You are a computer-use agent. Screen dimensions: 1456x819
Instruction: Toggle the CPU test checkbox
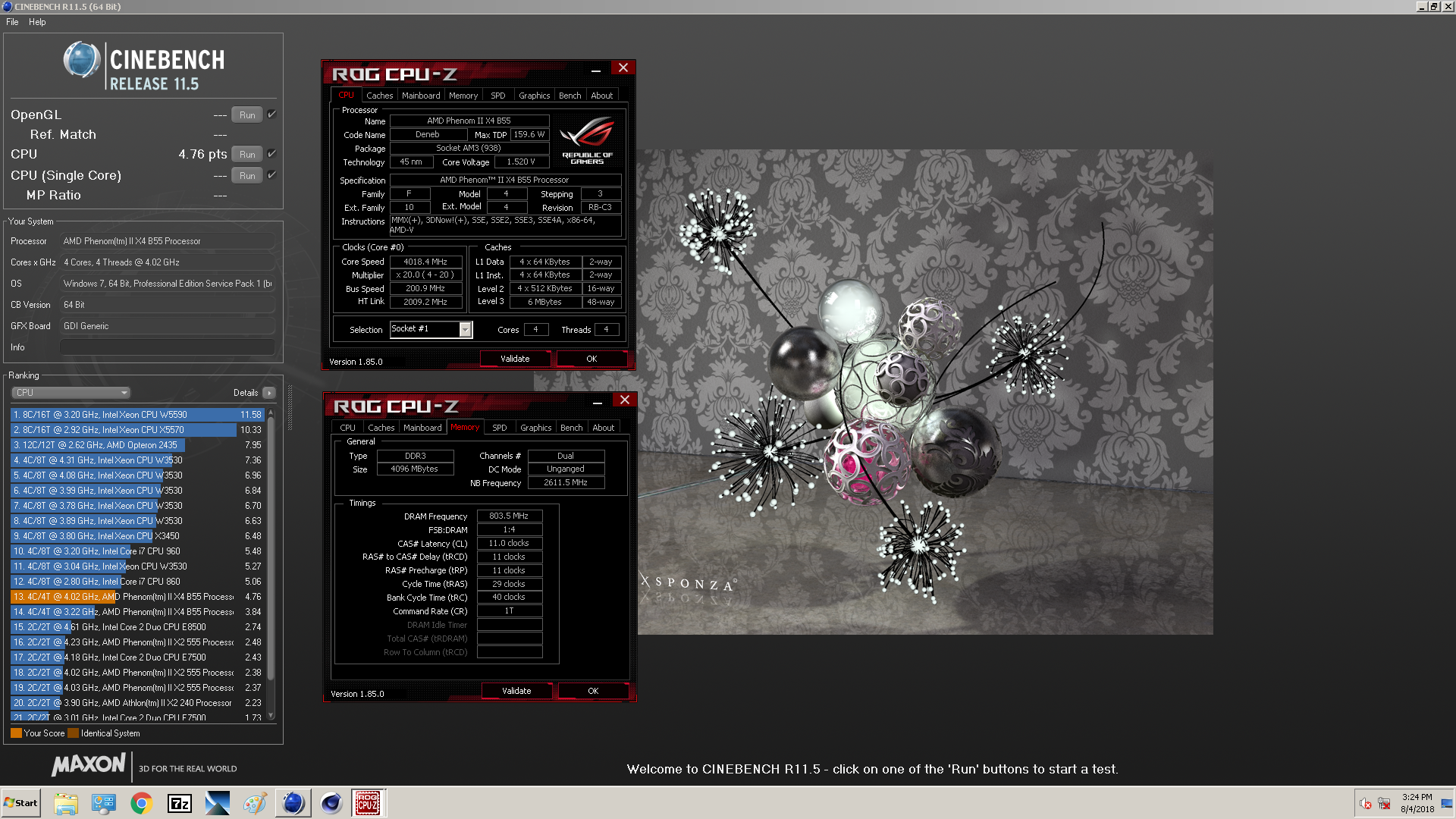tap(271, 154)
